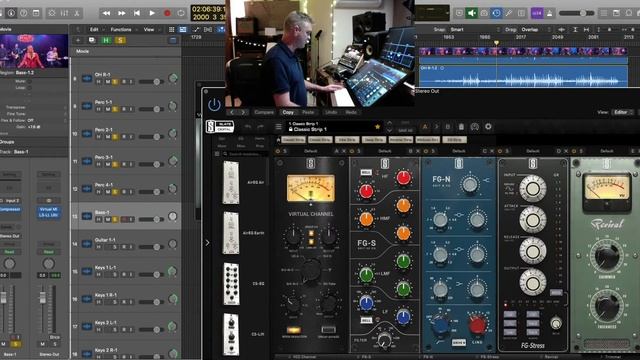Click the purple count-in button
This screenshot has width=640, height=360.
pos(537,13)
